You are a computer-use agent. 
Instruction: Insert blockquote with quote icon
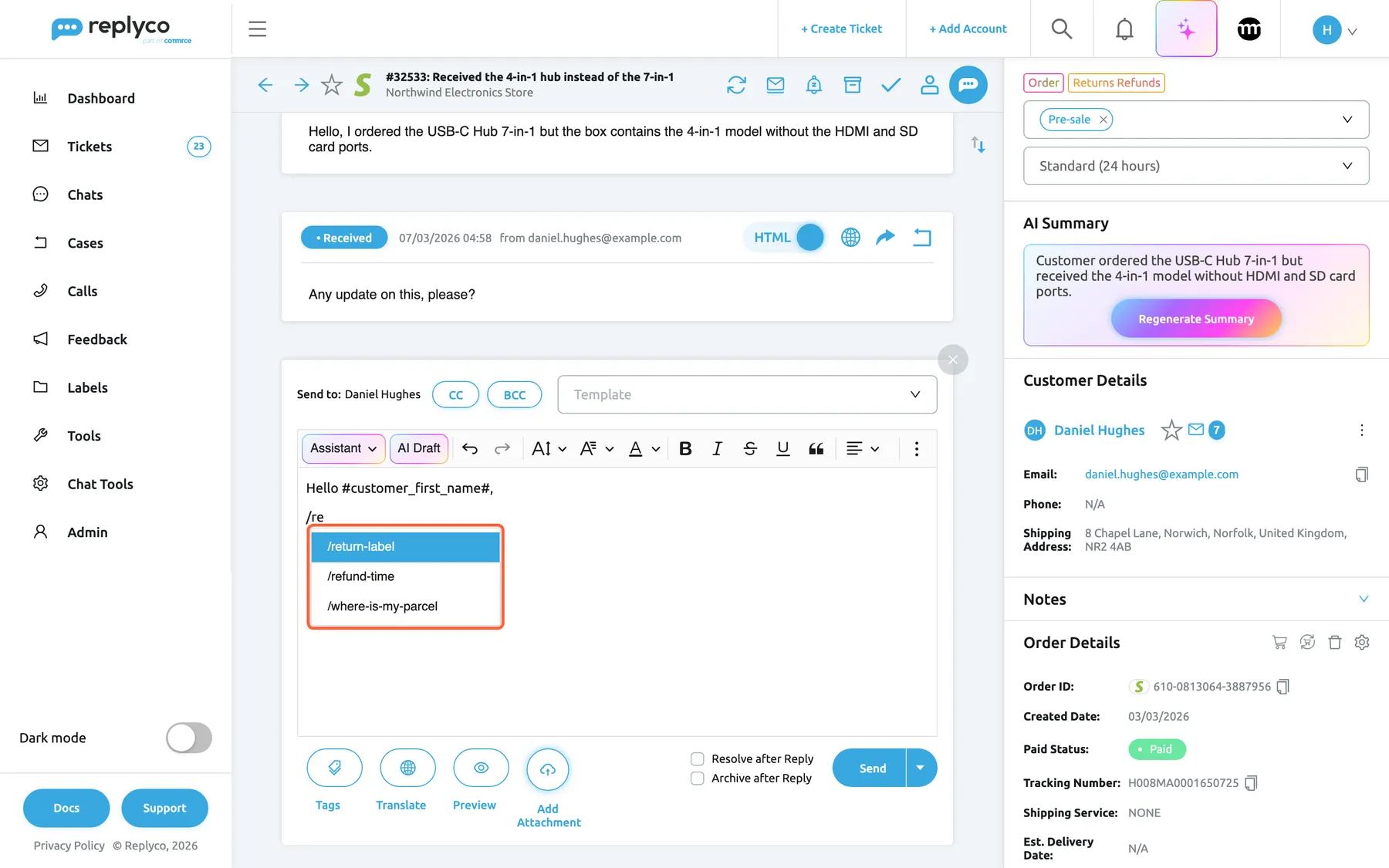tap(816, 448)
